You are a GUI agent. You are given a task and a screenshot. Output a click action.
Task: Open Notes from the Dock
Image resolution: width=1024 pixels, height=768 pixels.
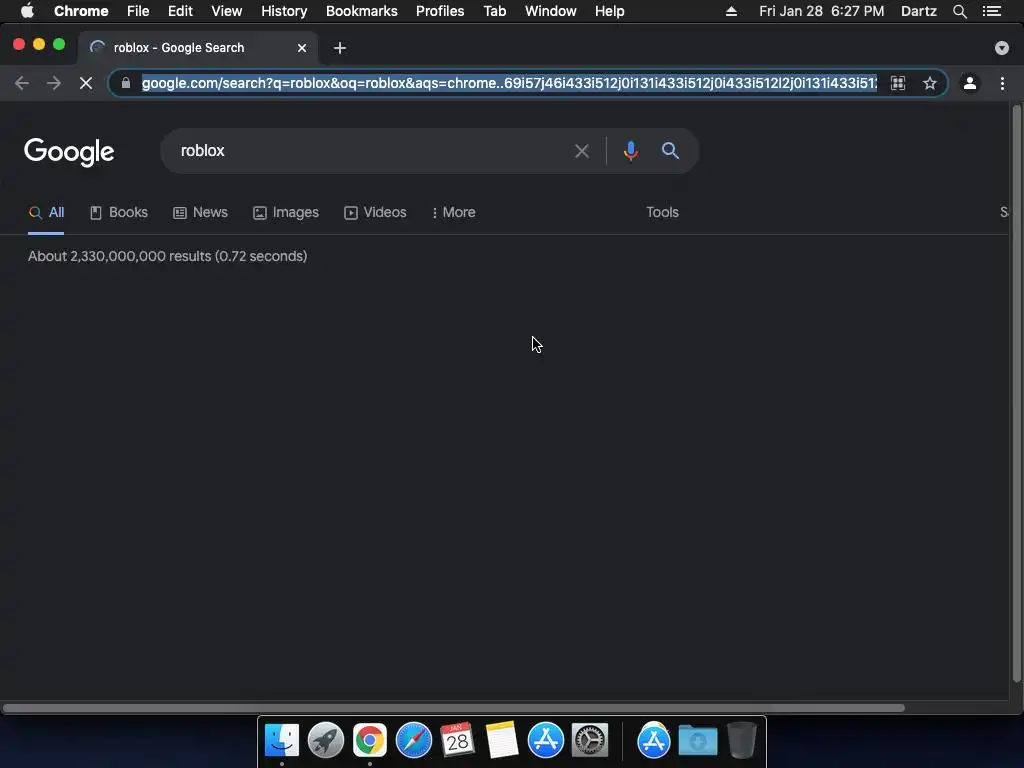tap(502, 740)
